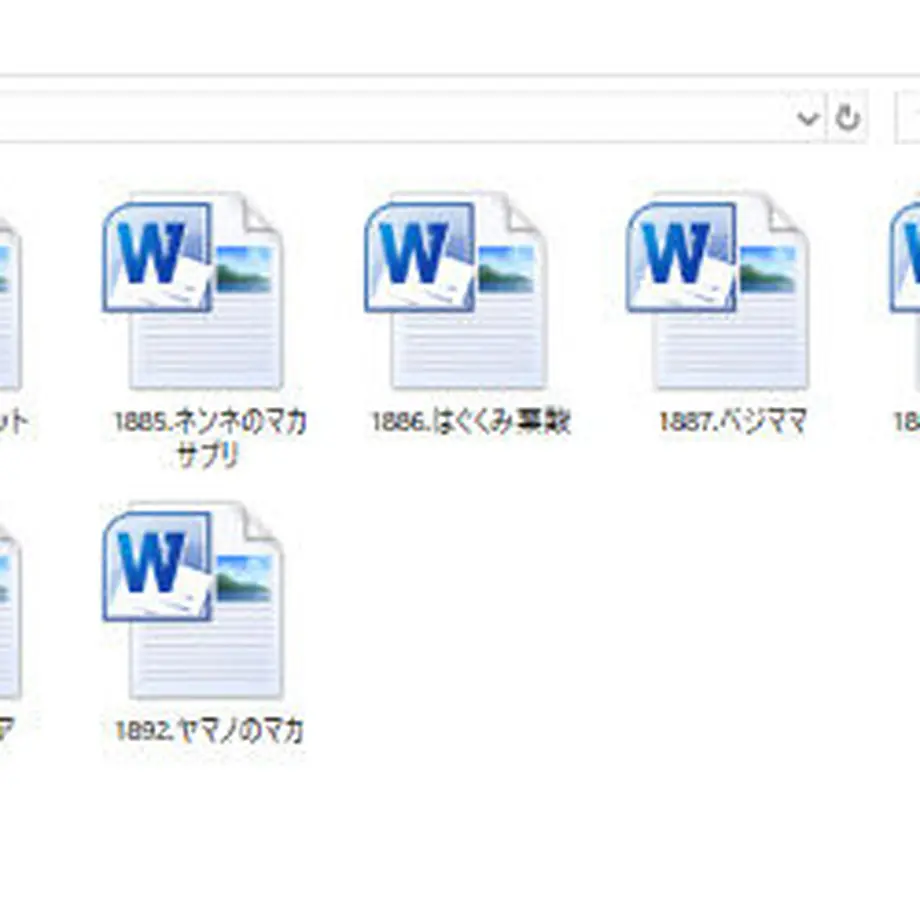Image resolution: width=920 pixels, height=920 pixels.
Task: Select the Word file icon for 1887.ベジママ
Action: tap(718, 291)
